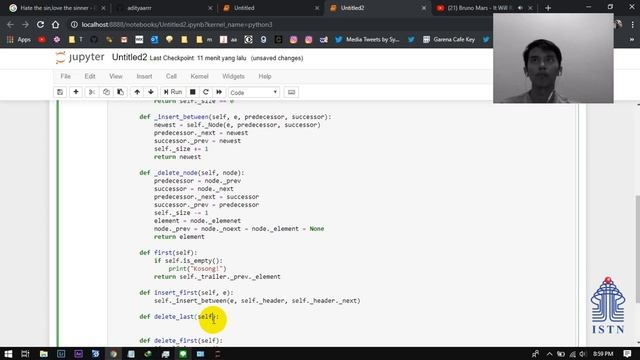
Task: Open the YouTube bookmark in the bookmarks bar
Action: (x=42, y=40)
